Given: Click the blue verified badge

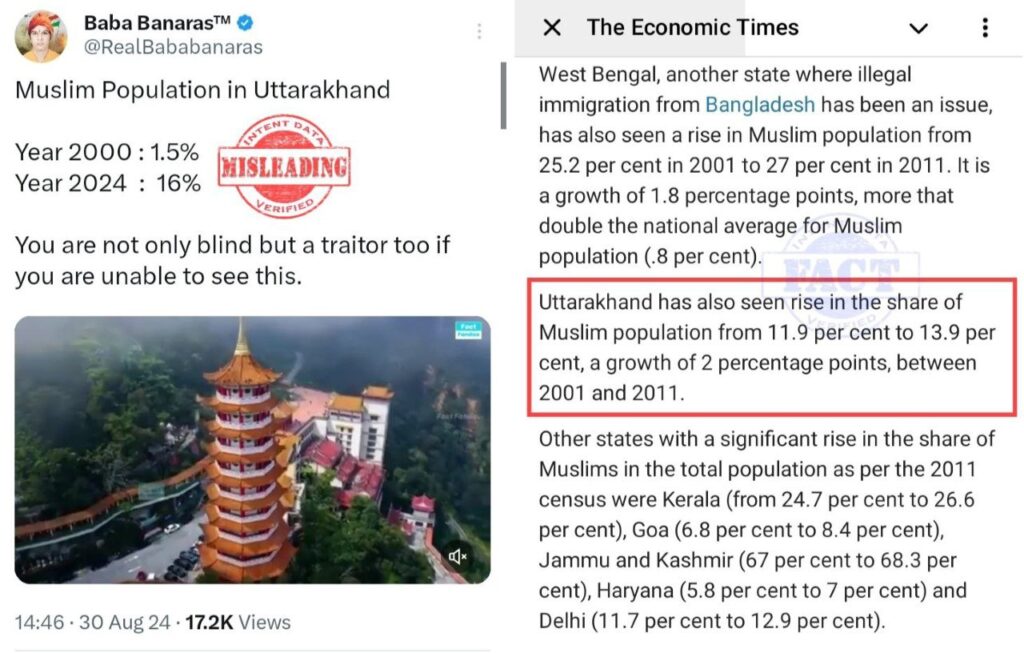Looking at the screenshot, I should pyautogui.click(x=245, y=24).
